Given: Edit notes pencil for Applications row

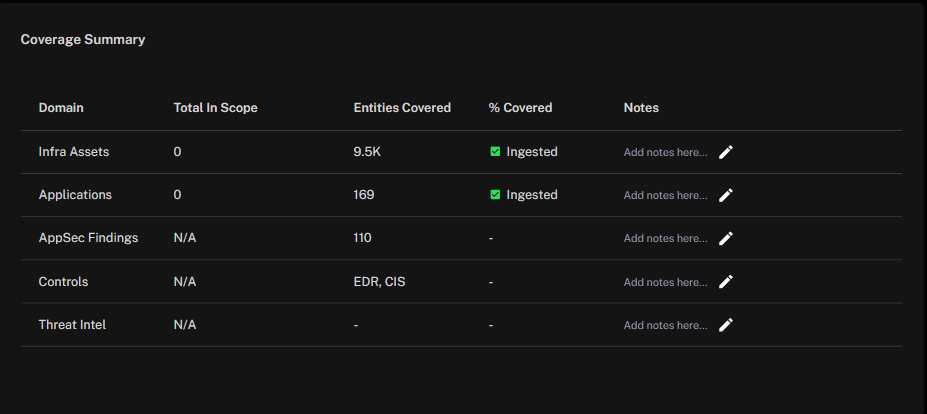Looking at the screenshot, I should (x=725, y=195).
